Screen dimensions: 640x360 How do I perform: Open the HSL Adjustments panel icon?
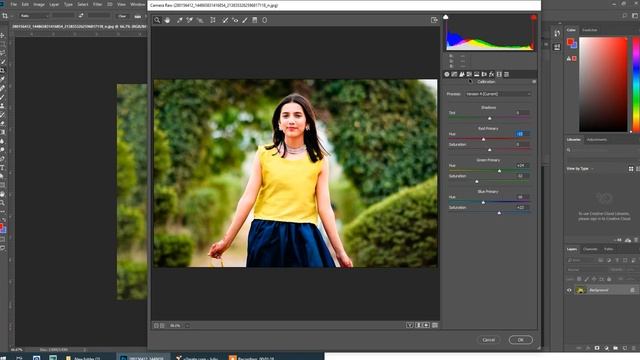point(469,74)
